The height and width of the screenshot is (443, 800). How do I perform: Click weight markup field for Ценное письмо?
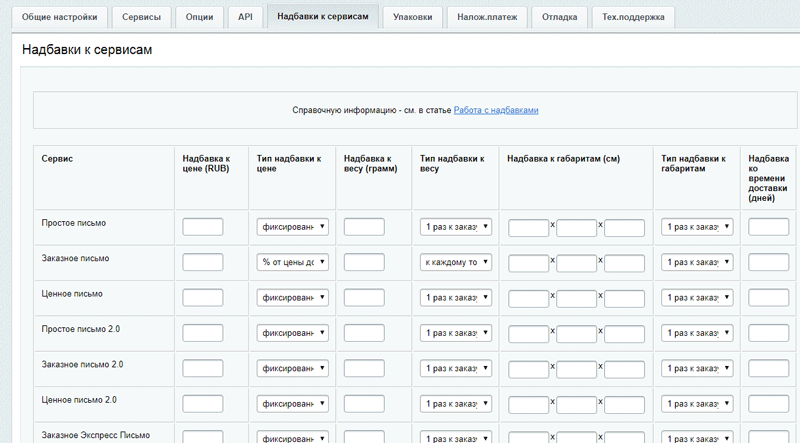(364, 298)
